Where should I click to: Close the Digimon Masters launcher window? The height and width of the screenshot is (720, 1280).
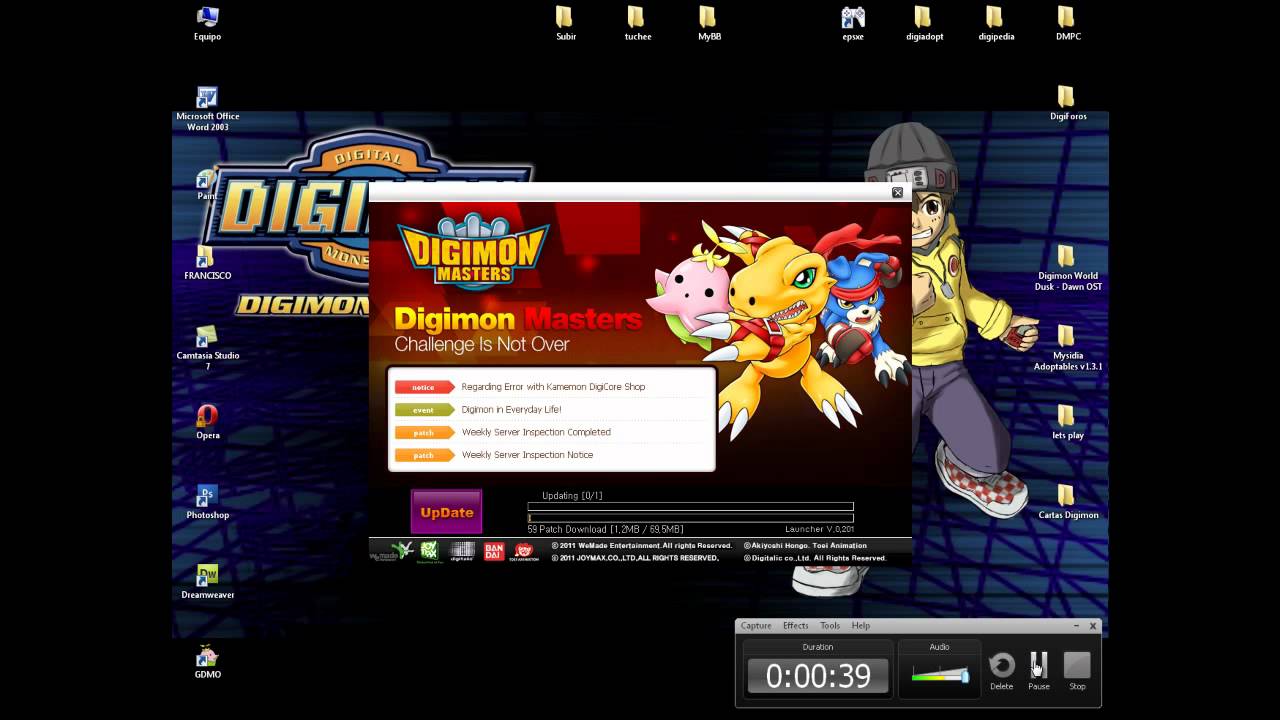point(897,192)
